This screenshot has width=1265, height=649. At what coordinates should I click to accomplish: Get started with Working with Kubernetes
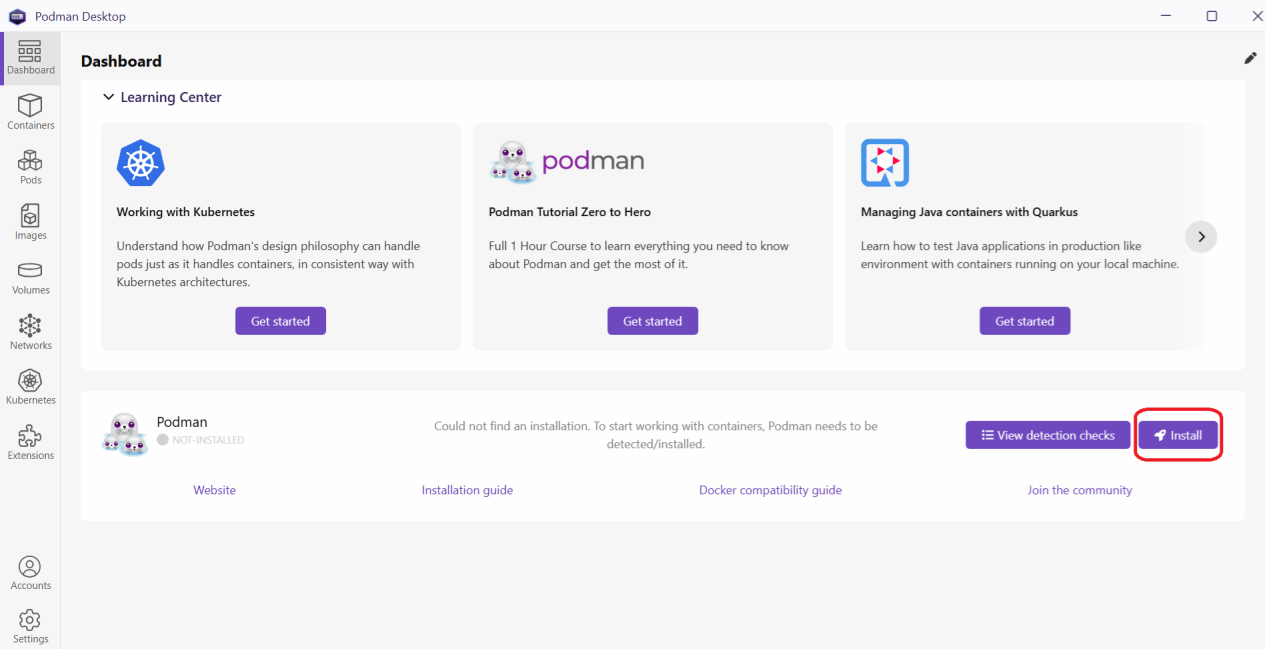pyautogui.click(x=280, y=320)
